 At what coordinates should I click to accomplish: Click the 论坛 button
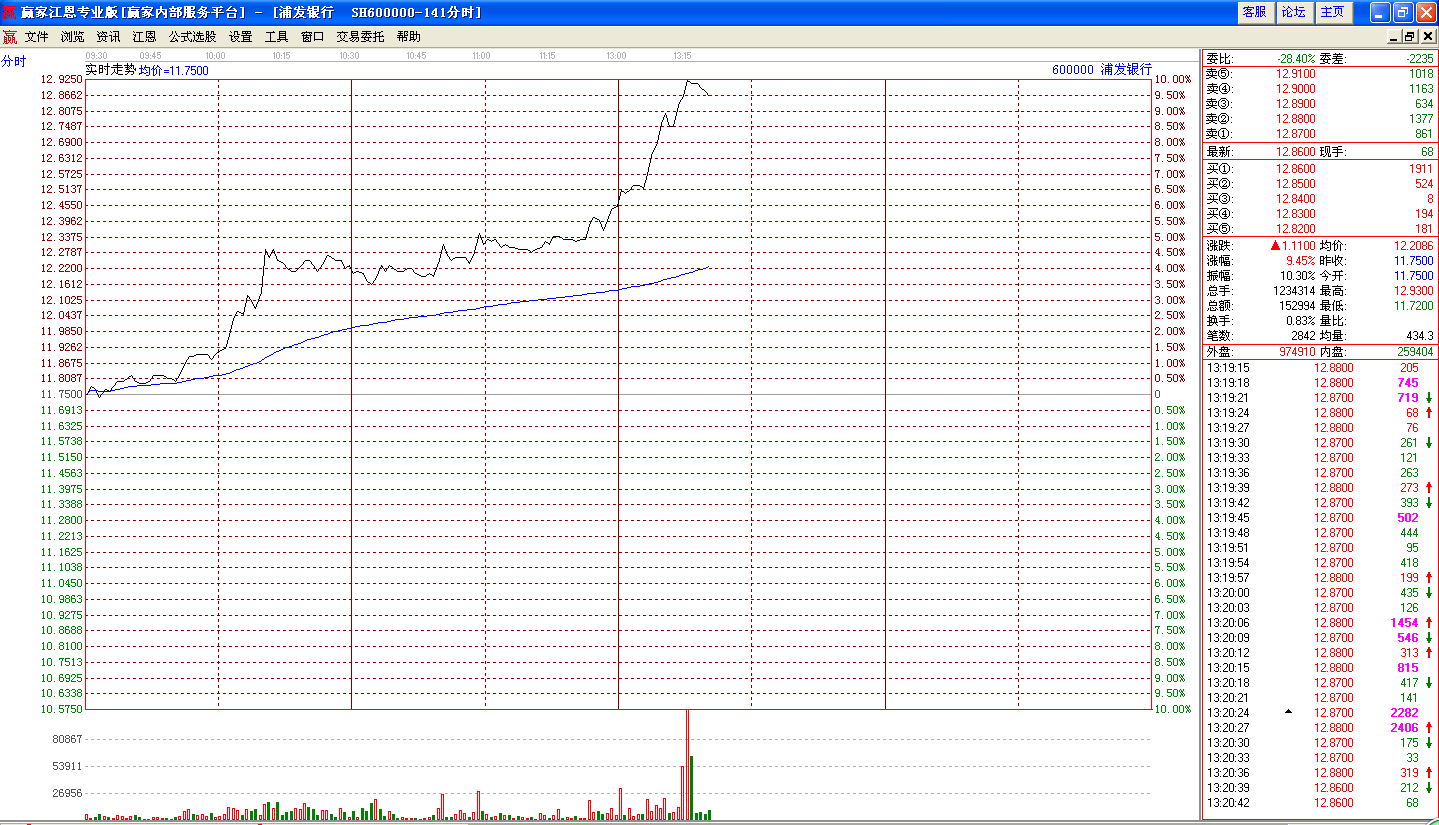pos(1293,12)
